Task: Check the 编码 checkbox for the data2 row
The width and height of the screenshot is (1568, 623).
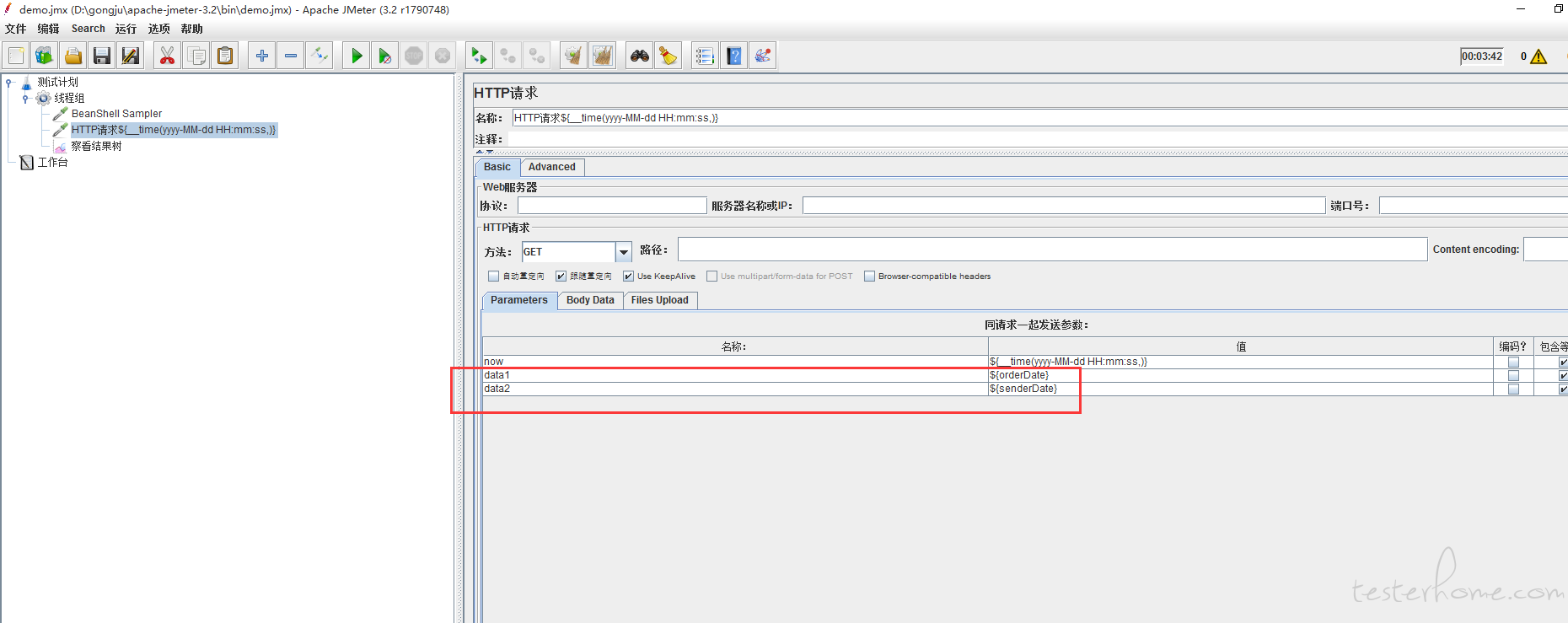Action: point(1513,389)
